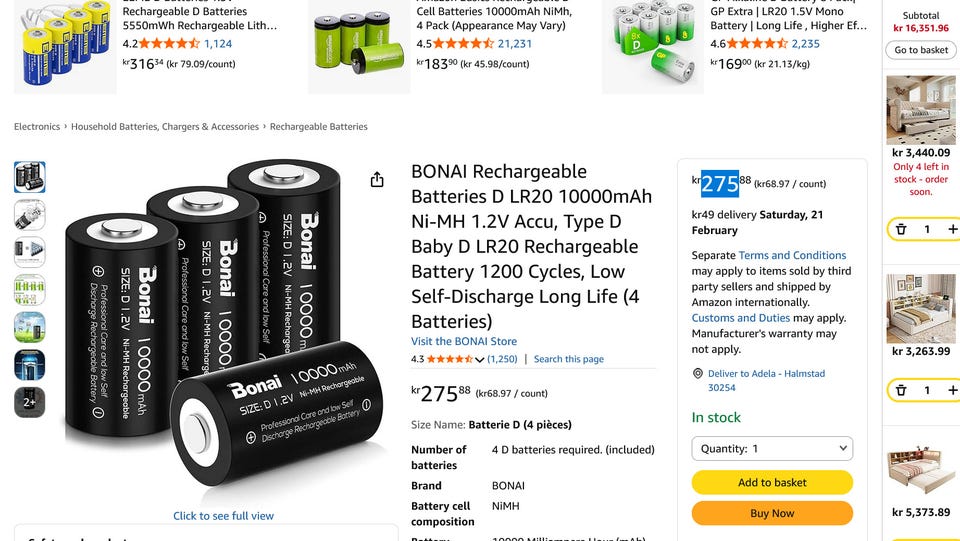Select the first battery image thumbnail
This screenshot has height=541, width=960.
coord(29,177)
